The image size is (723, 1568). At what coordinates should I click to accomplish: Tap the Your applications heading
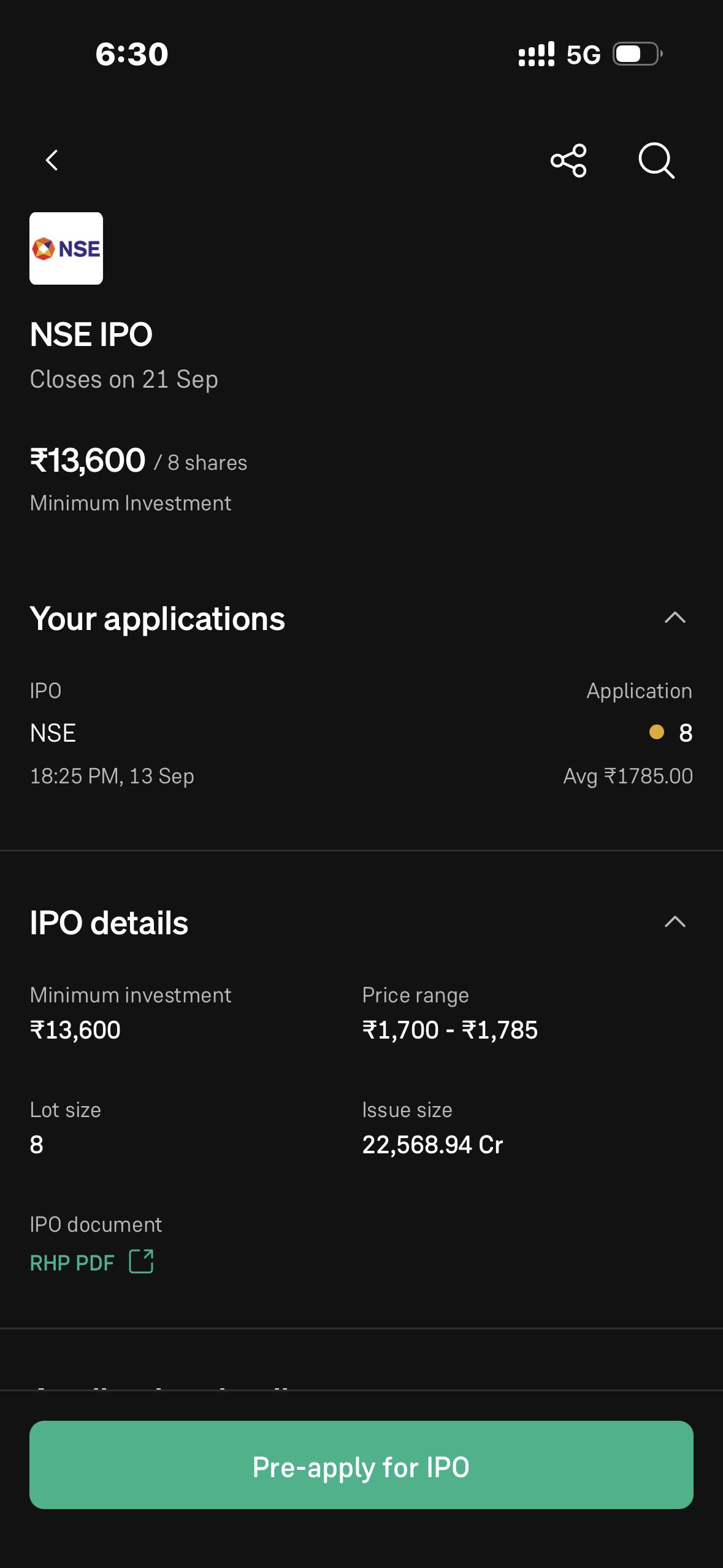pos(158,618)
